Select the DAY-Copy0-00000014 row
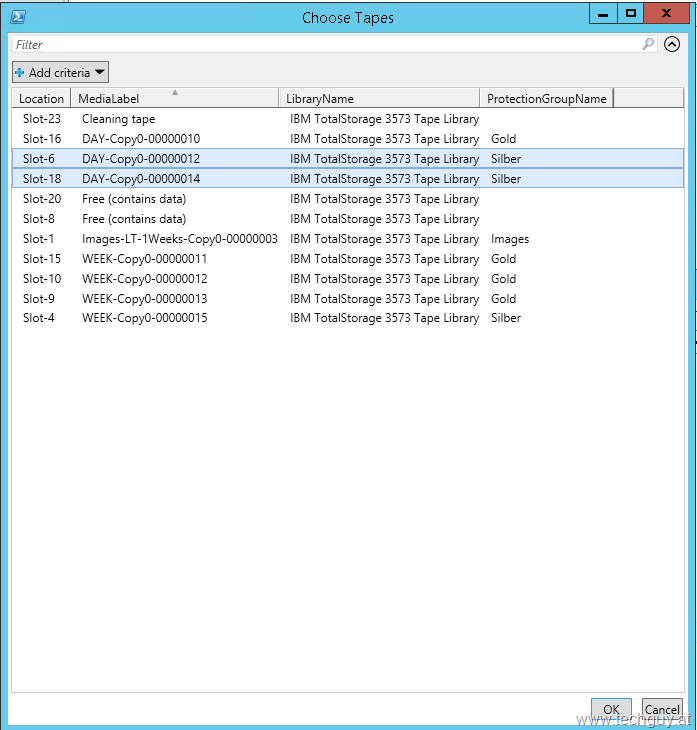Screen dimensions: 697x730 (x=348, y=179)
